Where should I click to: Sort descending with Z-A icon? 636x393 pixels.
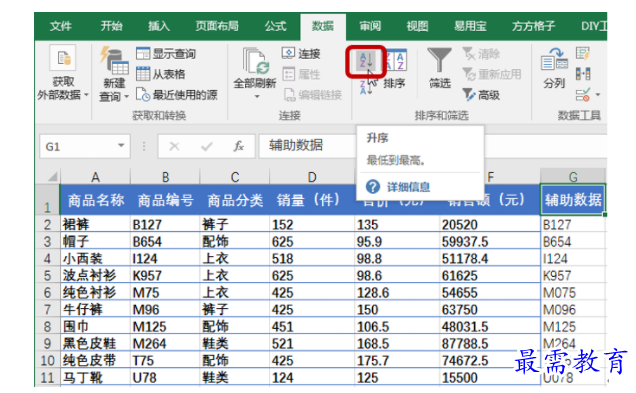pos(366,87)
